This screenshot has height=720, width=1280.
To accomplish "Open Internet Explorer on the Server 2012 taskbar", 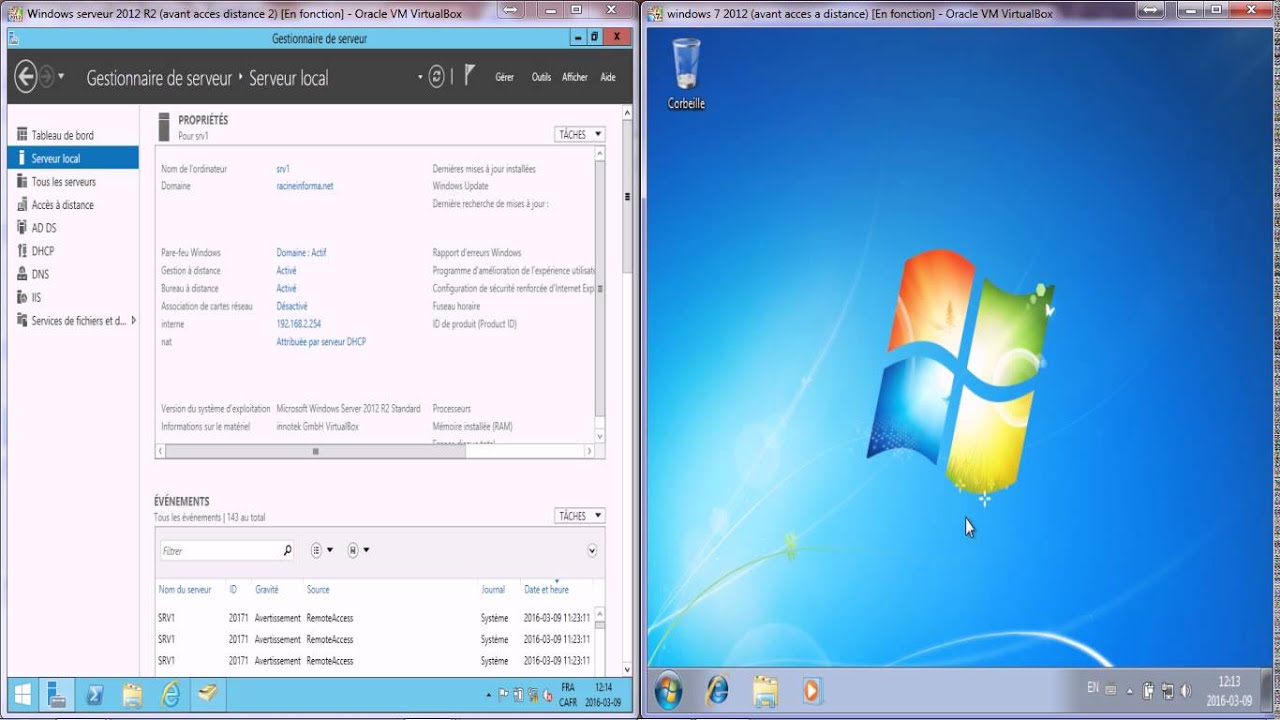I will tap(171, 693).
